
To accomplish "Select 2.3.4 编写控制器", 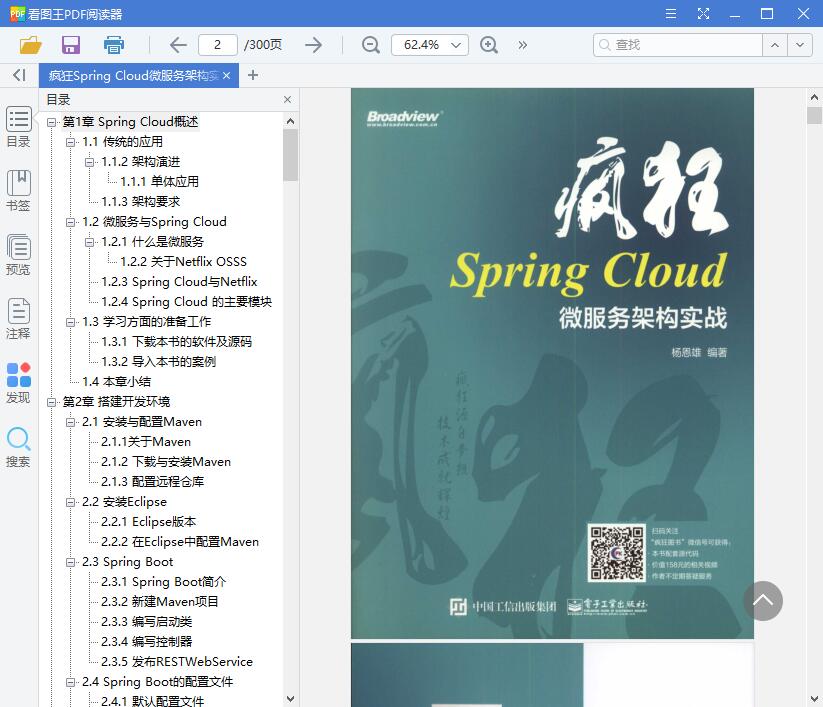I will [x=146, y=641].
